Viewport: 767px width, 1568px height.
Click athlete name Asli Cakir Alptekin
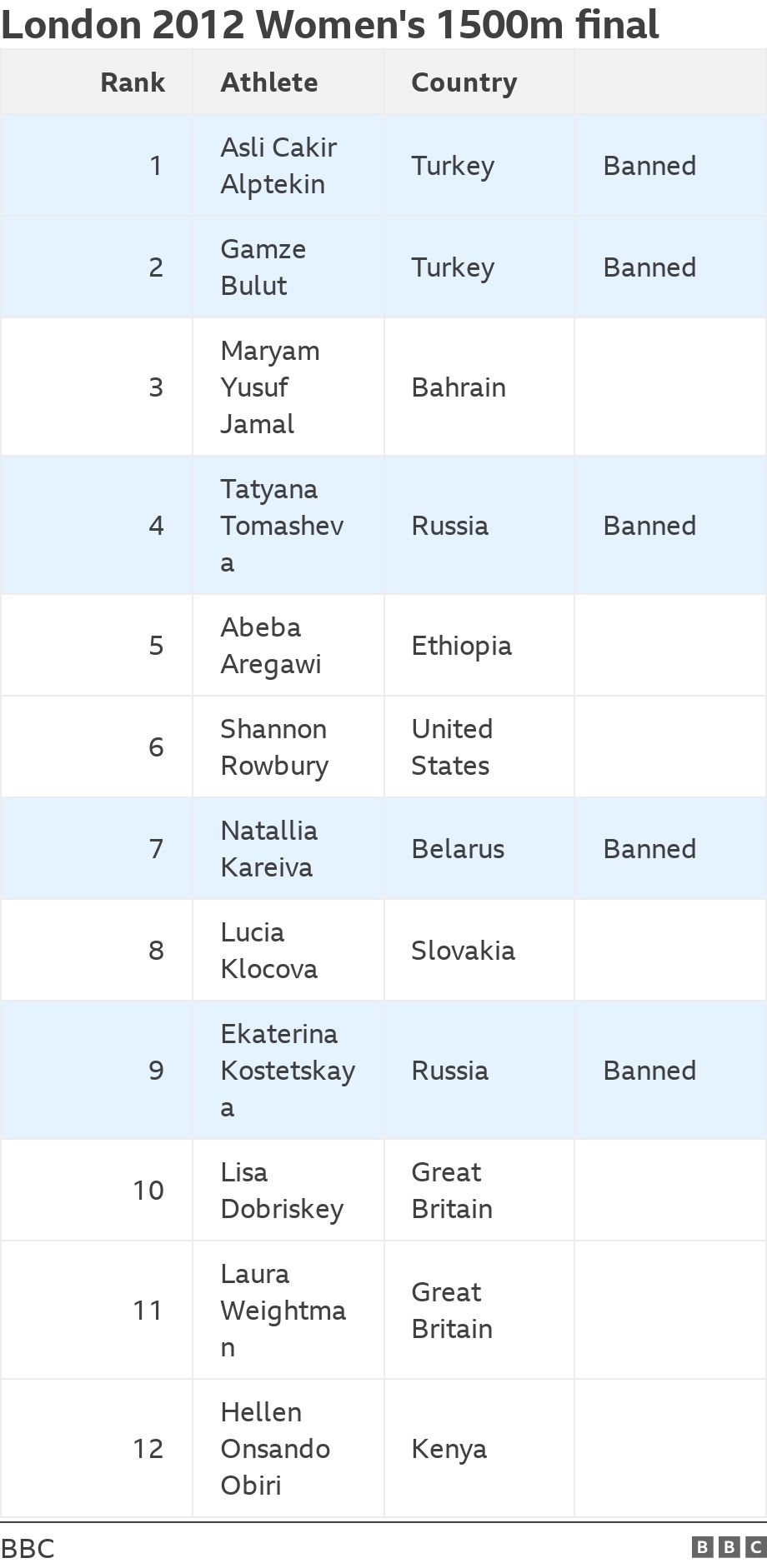pos(278,166)
